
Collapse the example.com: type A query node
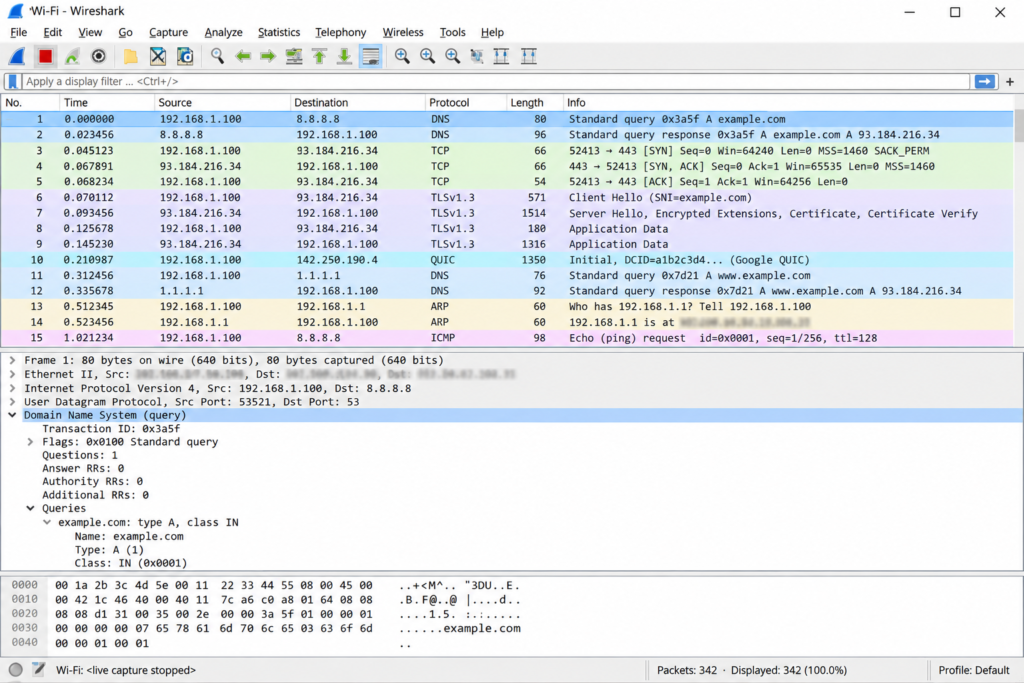[x=47, y=522]
